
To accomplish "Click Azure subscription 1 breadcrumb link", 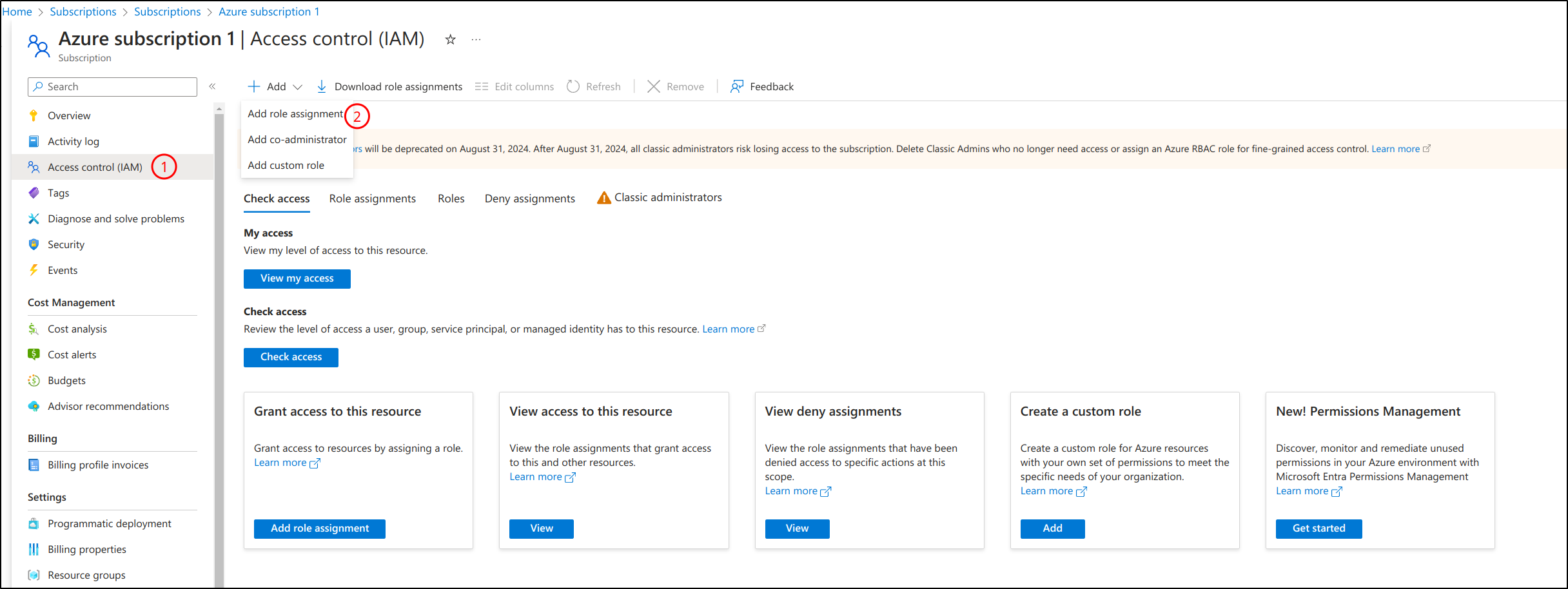I will (269, 12).
